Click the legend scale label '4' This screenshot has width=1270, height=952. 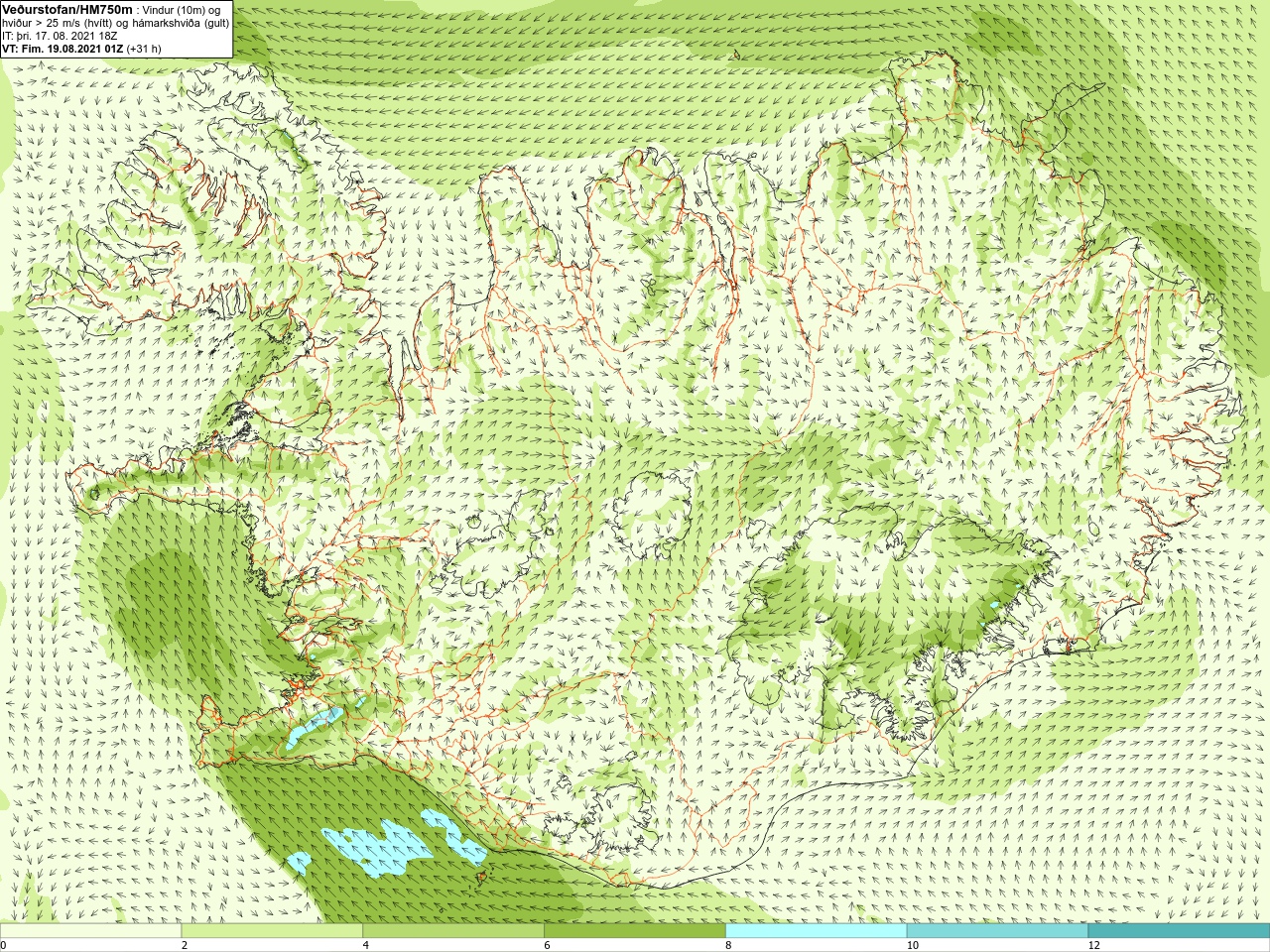pyautogui.click(x=366, y=945)
